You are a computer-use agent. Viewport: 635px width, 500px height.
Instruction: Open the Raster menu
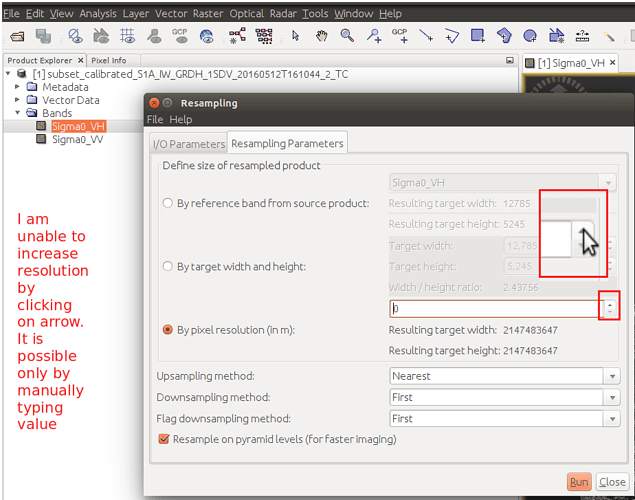(x=208, y=14)
